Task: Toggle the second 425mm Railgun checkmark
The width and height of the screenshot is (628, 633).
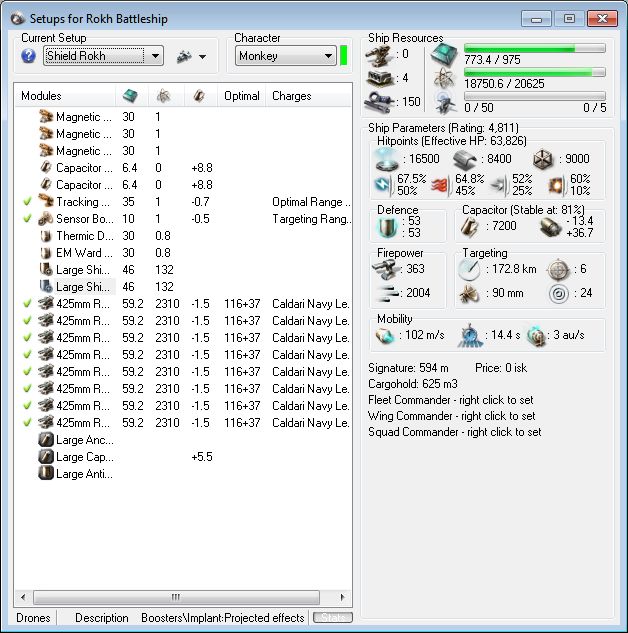Action: (27, 320)
